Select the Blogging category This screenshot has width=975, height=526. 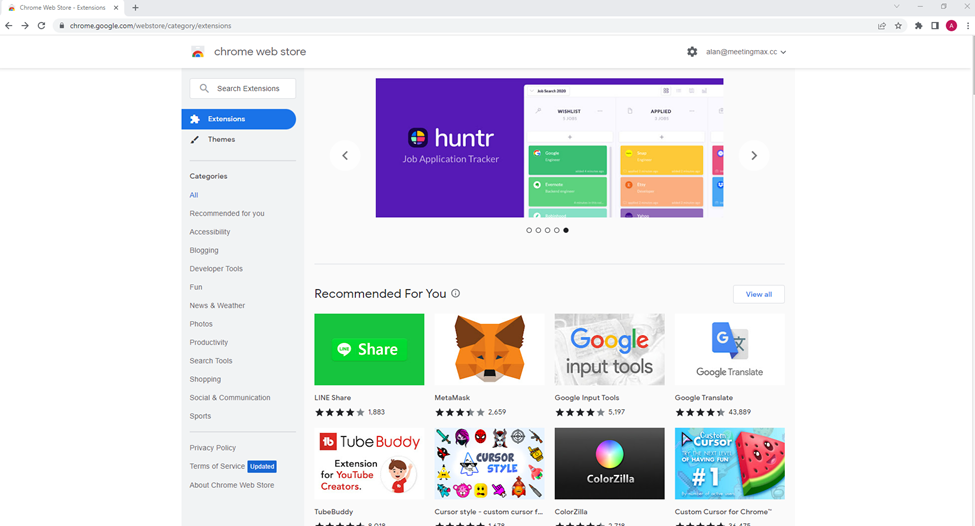[x=204, y=250]
